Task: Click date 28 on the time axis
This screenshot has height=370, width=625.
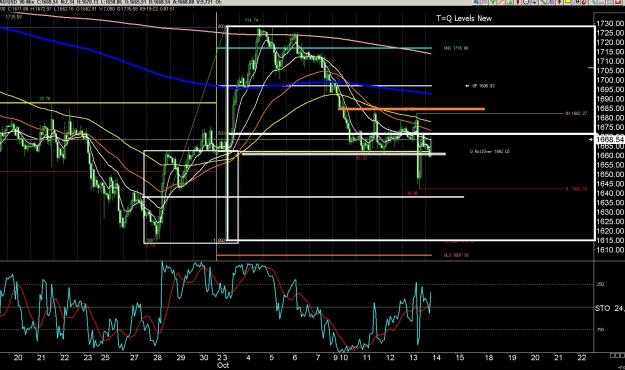Action: [x=157, y=358]
